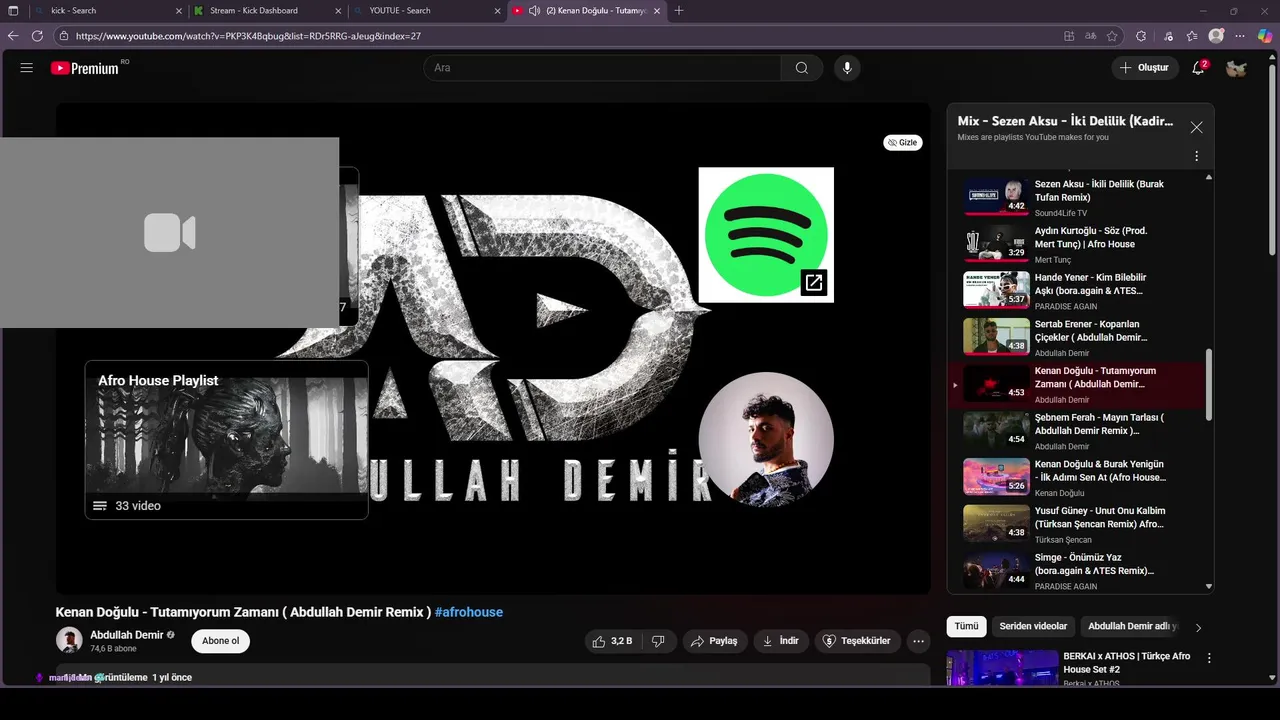The image size is (1280, 720).
Task: View site information lock icon
Action: click(64, 36)
